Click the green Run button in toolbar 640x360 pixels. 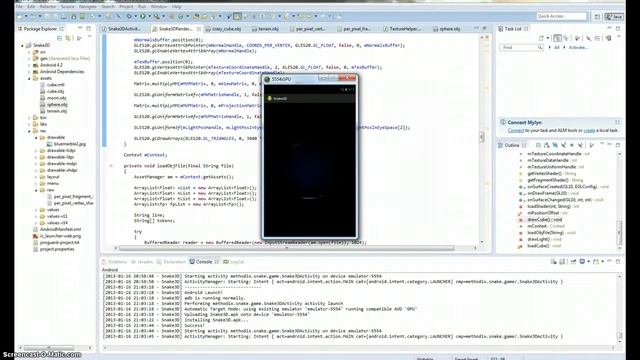[x=142, y=16]
